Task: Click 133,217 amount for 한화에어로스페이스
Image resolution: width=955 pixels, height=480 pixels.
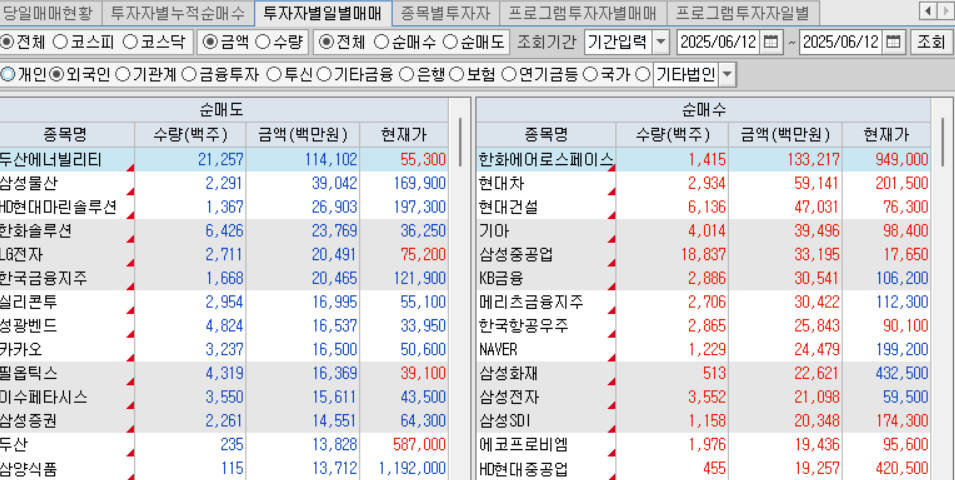Action: [x=813, y=160]
